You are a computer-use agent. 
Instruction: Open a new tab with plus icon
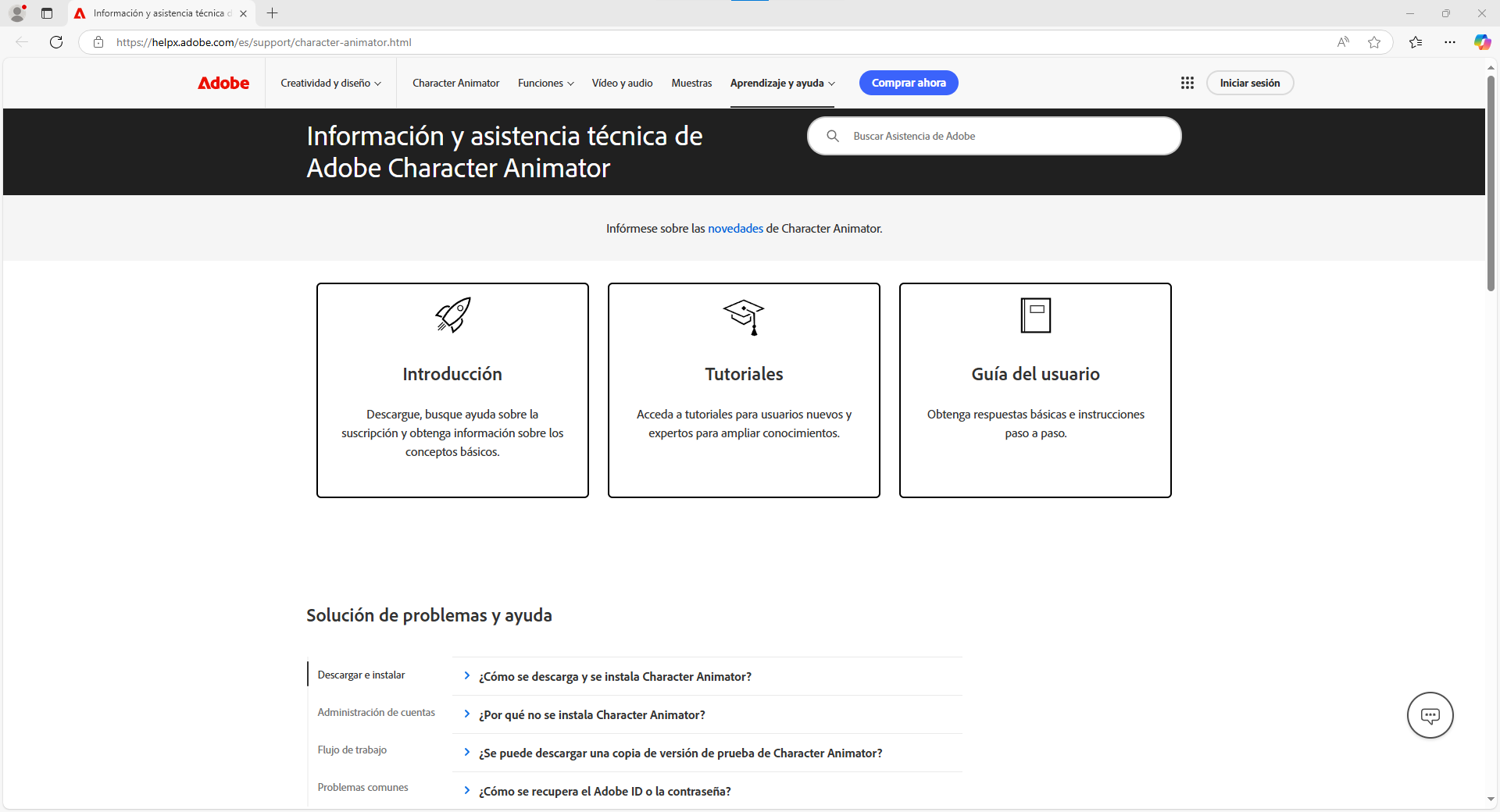pyautogui.click(x=272, y=13)
